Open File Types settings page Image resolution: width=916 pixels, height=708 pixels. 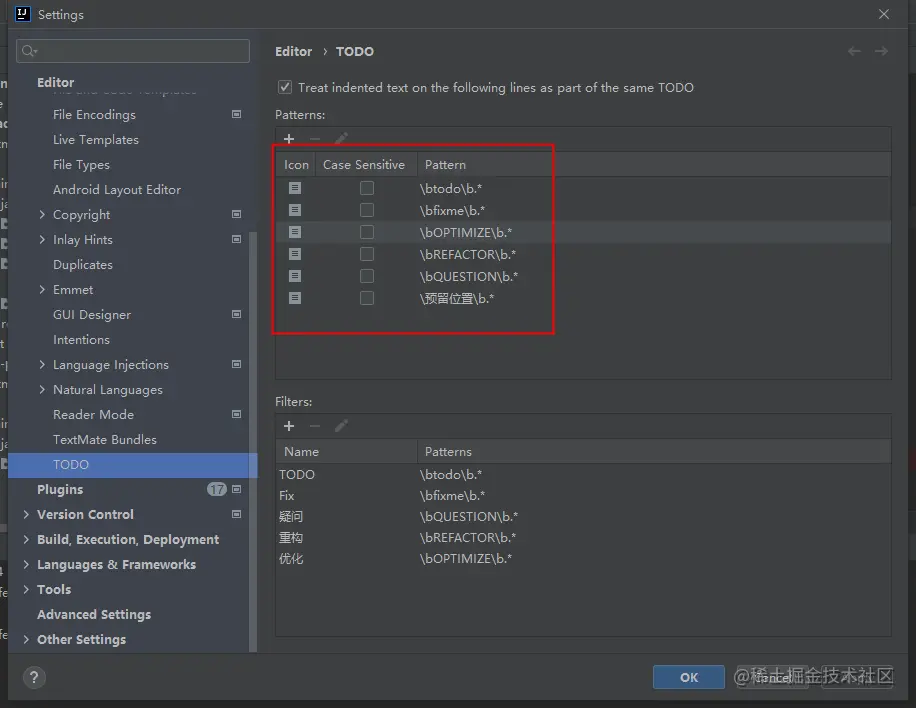click(x=81, y=165)
